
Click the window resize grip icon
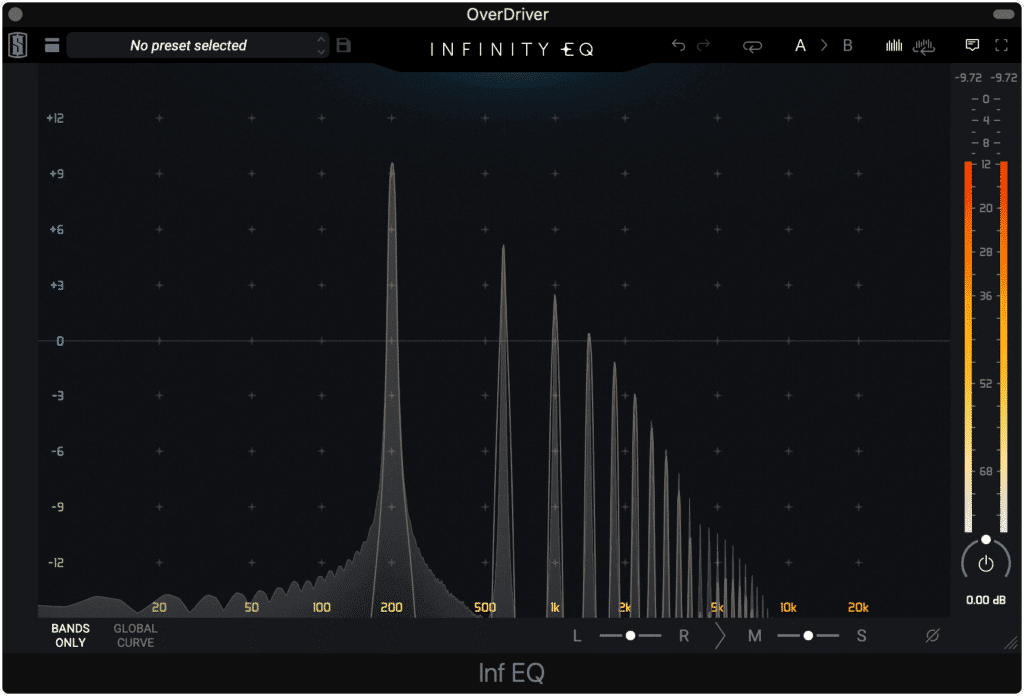click(x=1012, y=642)
